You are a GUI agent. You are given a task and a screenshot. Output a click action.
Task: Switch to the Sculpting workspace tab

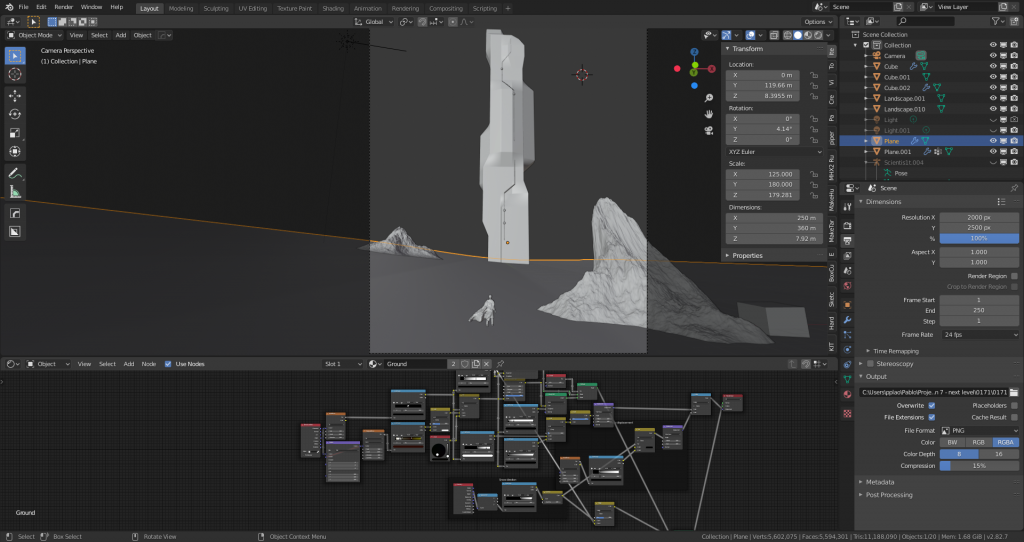coord(216,8)
